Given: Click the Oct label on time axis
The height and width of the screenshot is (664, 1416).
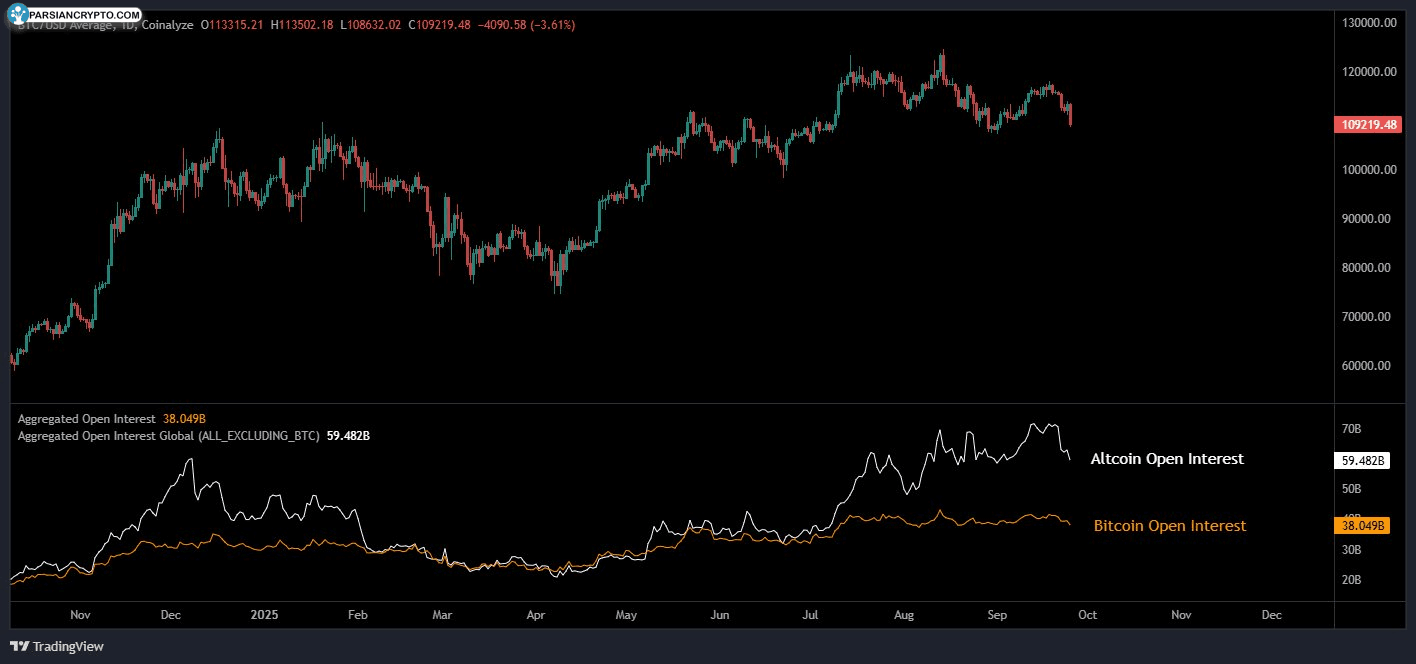Looking at the screenshot, I should [x=1087, y=615].
